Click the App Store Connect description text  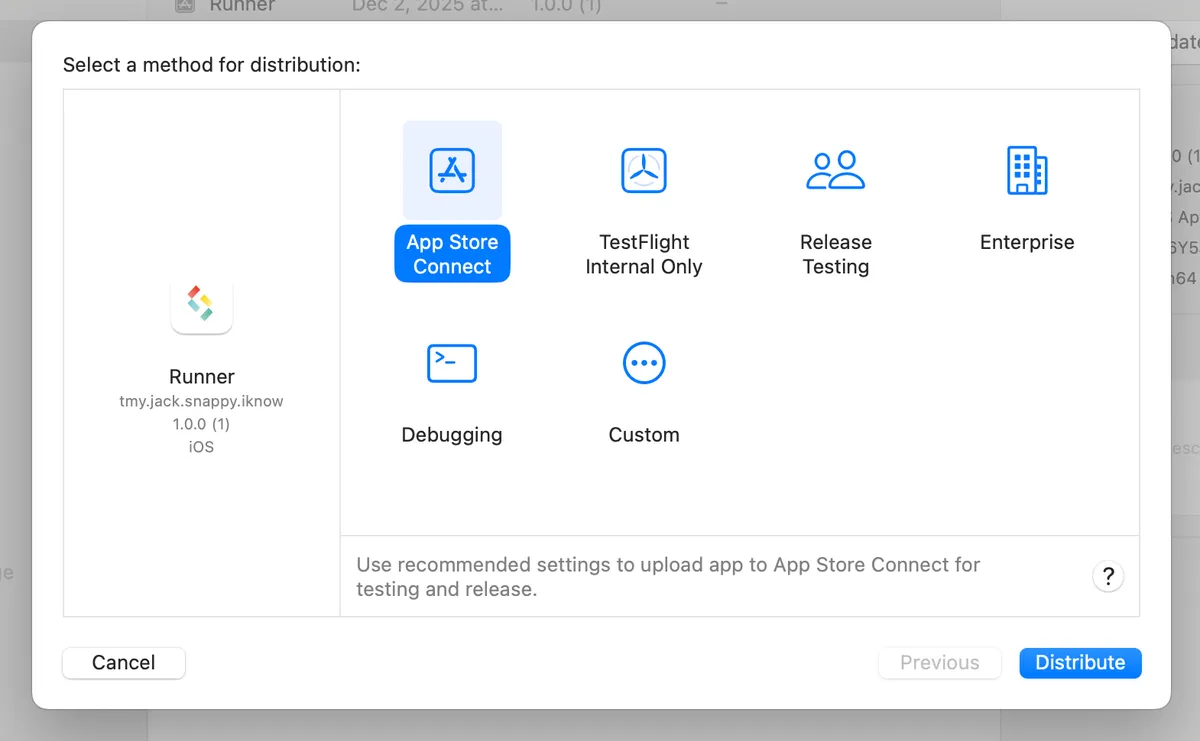667,577
